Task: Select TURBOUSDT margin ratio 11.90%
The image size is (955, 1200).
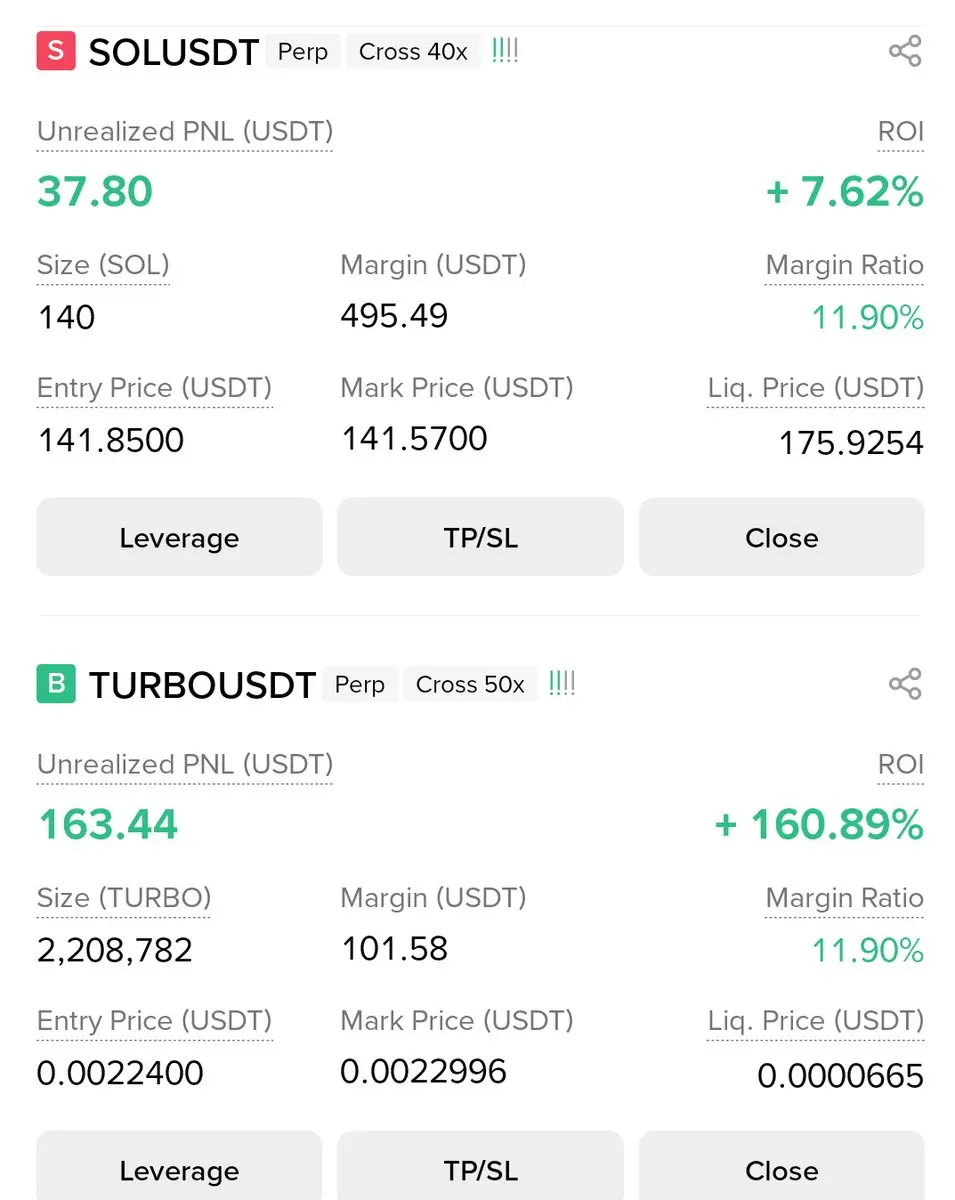Action: click(867, 950)
